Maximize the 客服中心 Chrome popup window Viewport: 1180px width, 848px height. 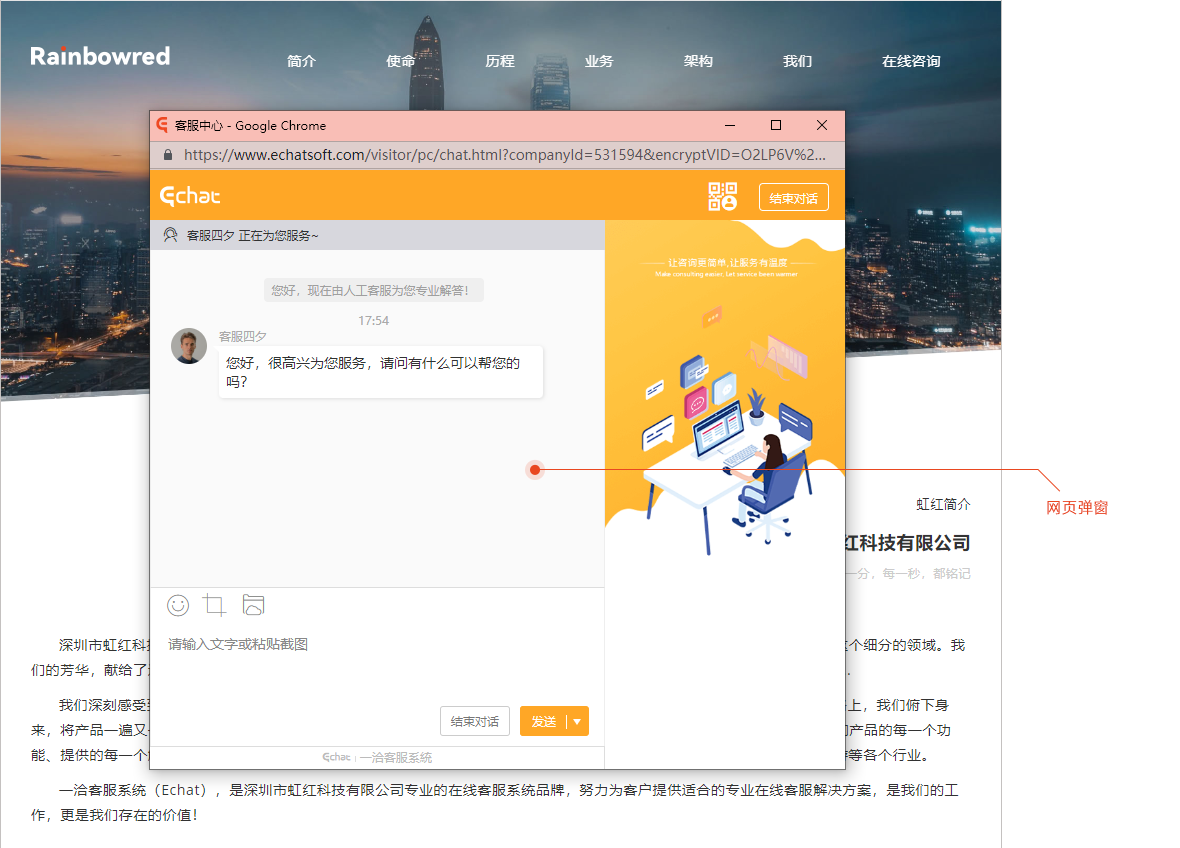click(776, 126)
